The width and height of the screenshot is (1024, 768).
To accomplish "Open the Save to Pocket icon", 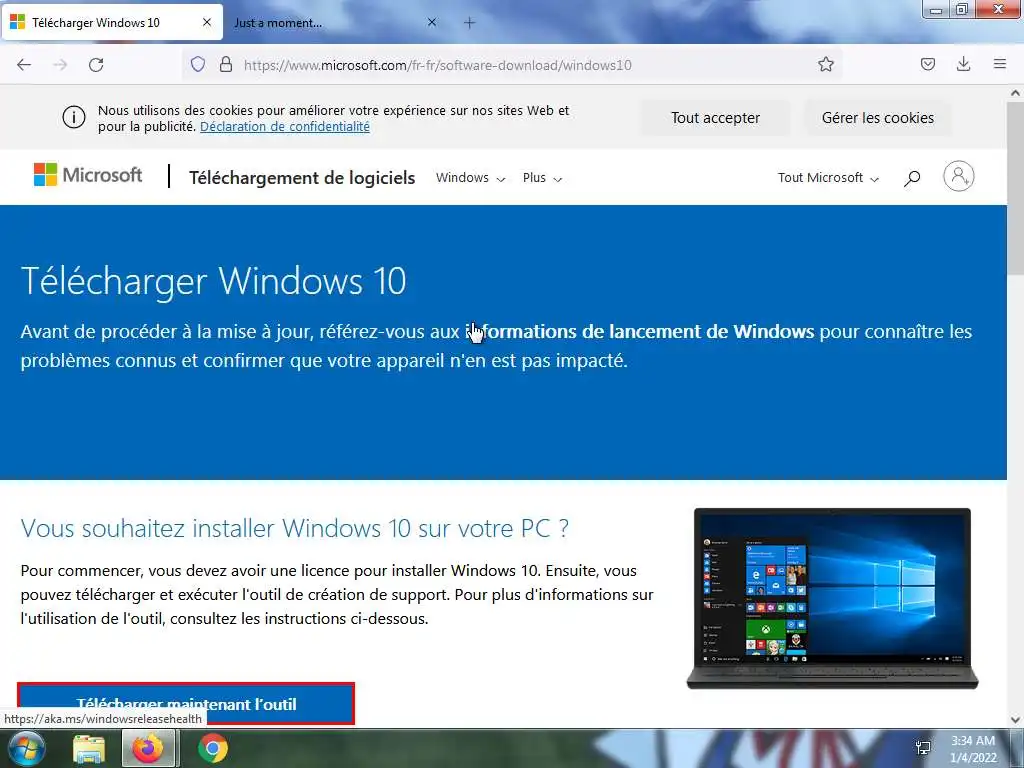I will pyautogui.click(x=927, y=64).
